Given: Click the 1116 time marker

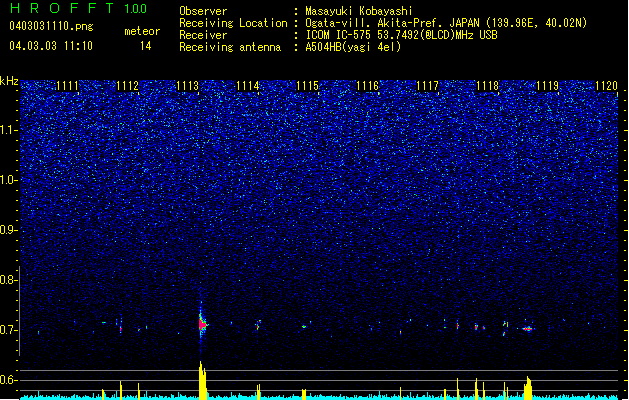Looking at the screenshot, I should pyautogui.click(x=367, y=86).
